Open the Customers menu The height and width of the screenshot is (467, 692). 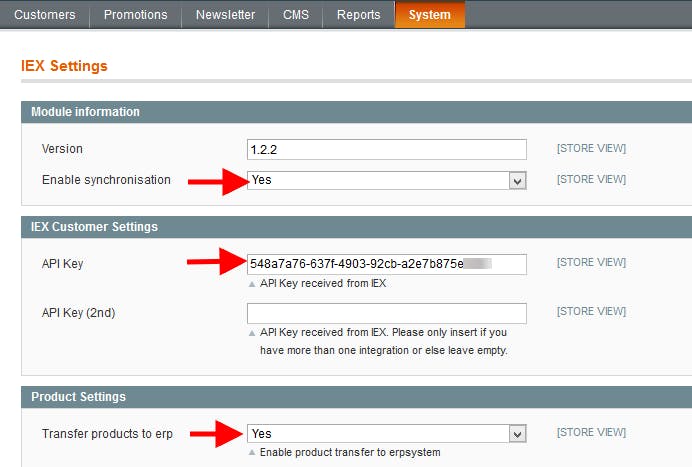pos(45,15)
